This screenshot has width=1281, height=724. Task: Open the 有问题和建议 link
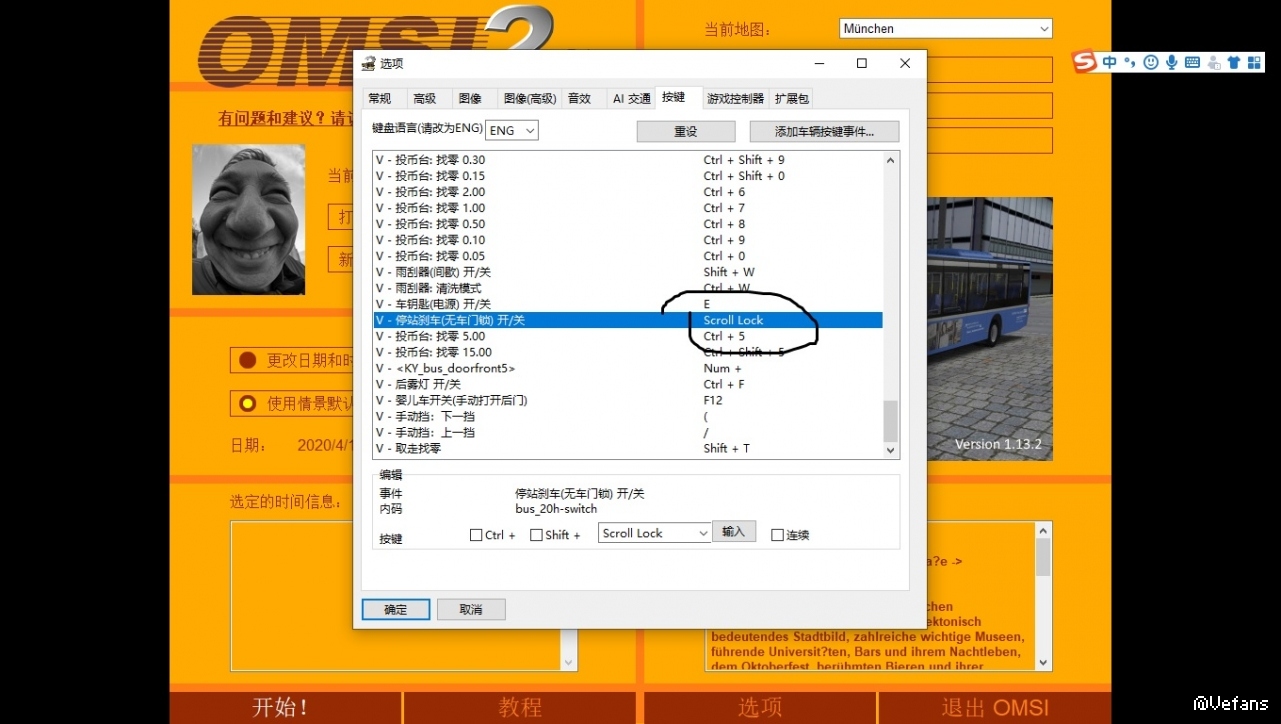pyautogui.click(x=287, y=119)
